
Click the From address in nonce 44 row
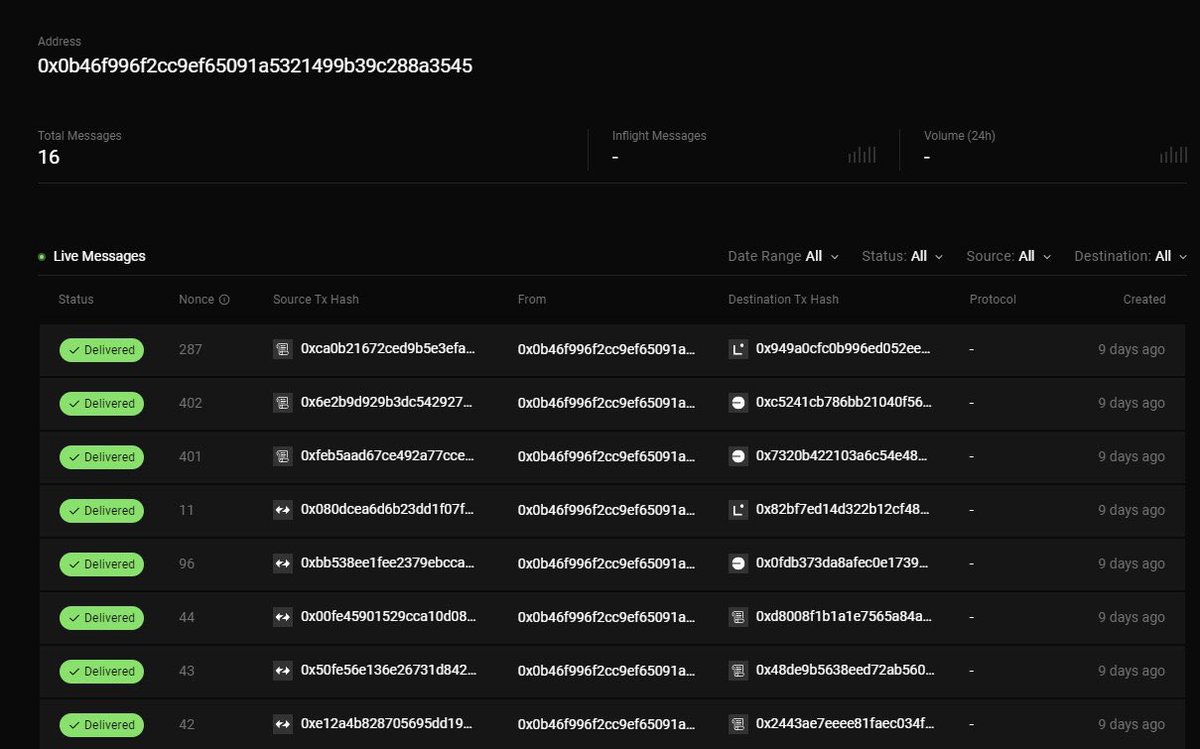tap(606, 618)
